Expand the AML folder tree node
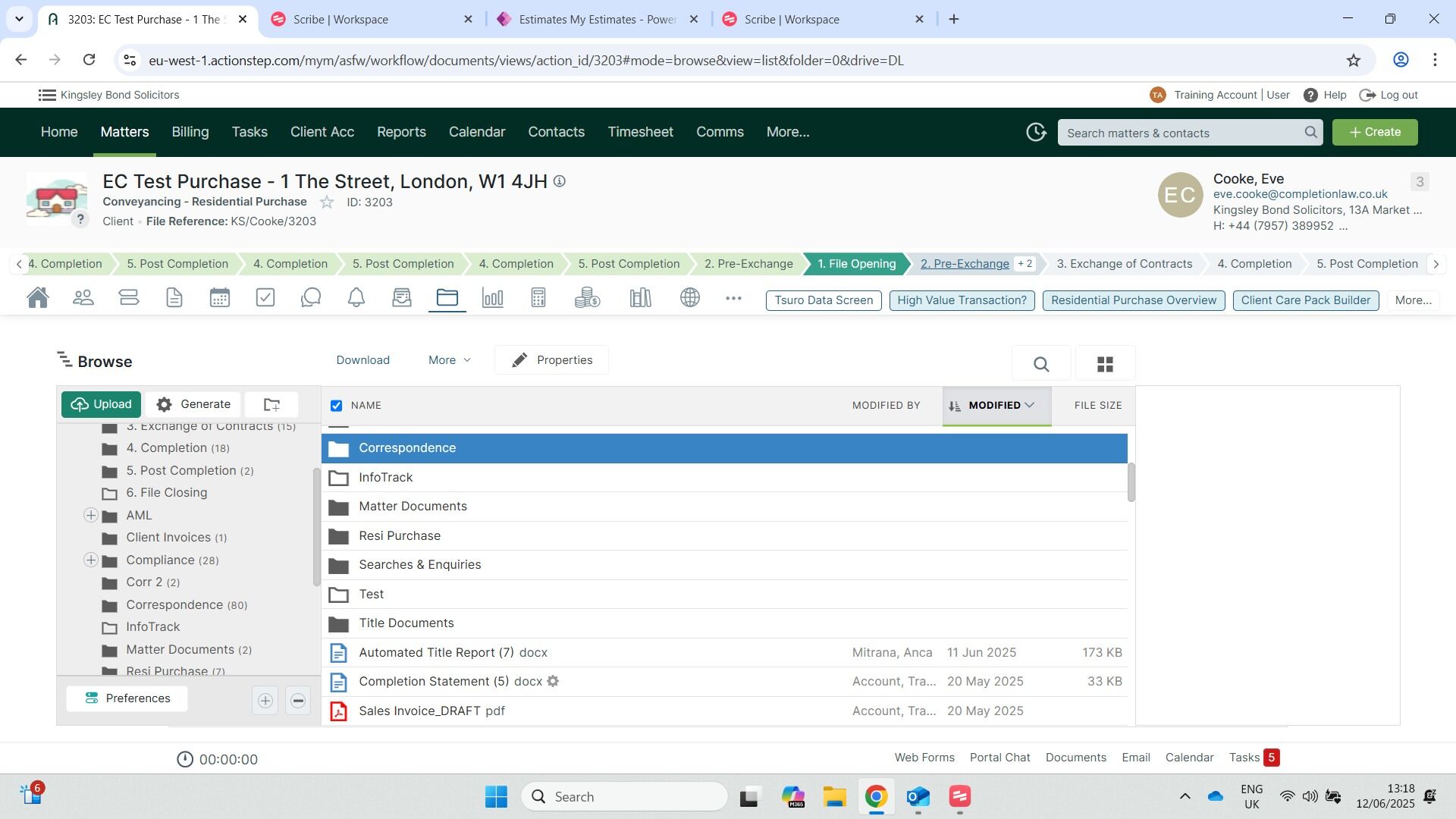The height and width of the screenshot is (819, 1456). click(x=91, y=516)
